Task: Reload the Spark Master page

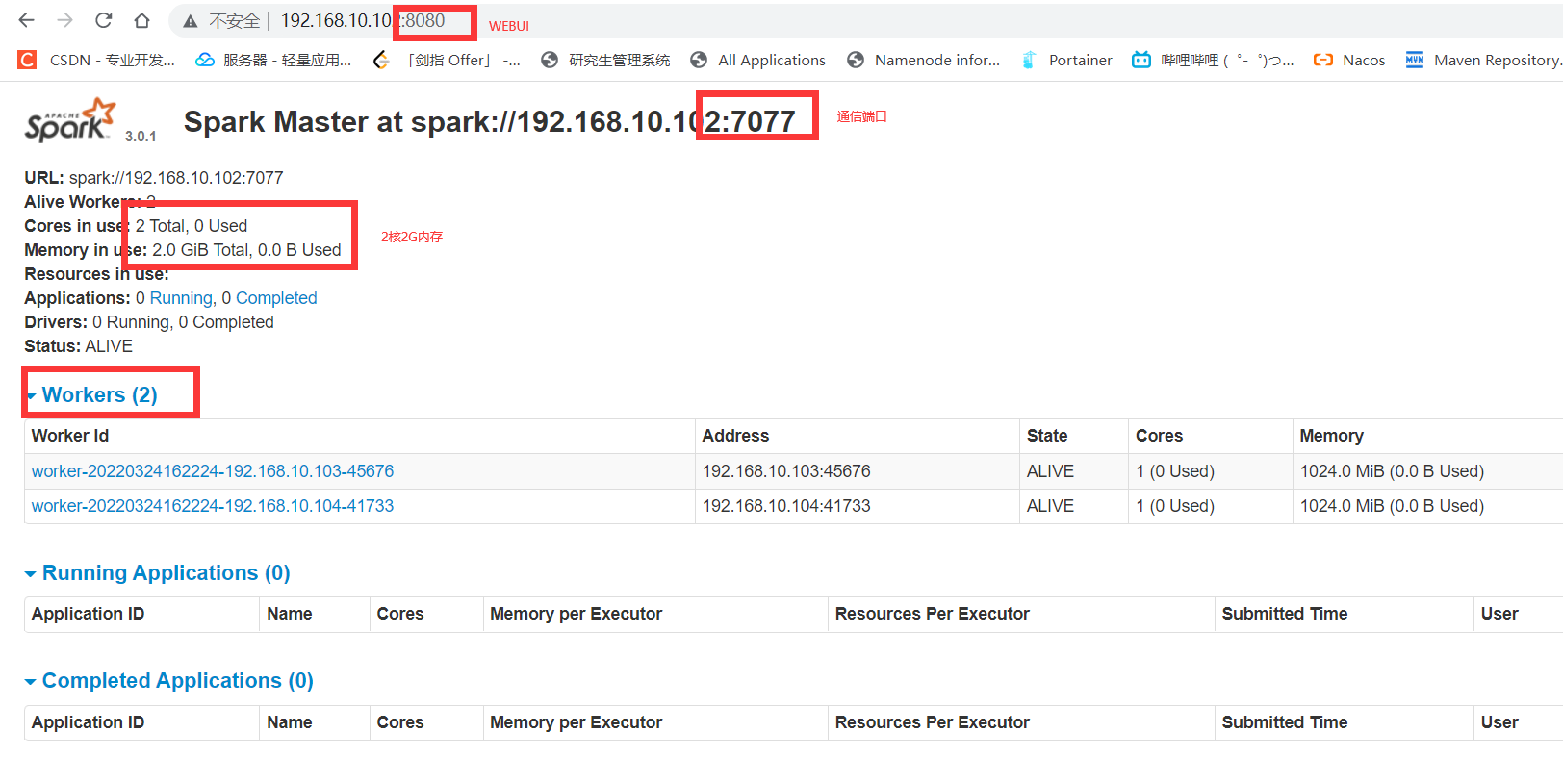Action: (x=104, y=20)
